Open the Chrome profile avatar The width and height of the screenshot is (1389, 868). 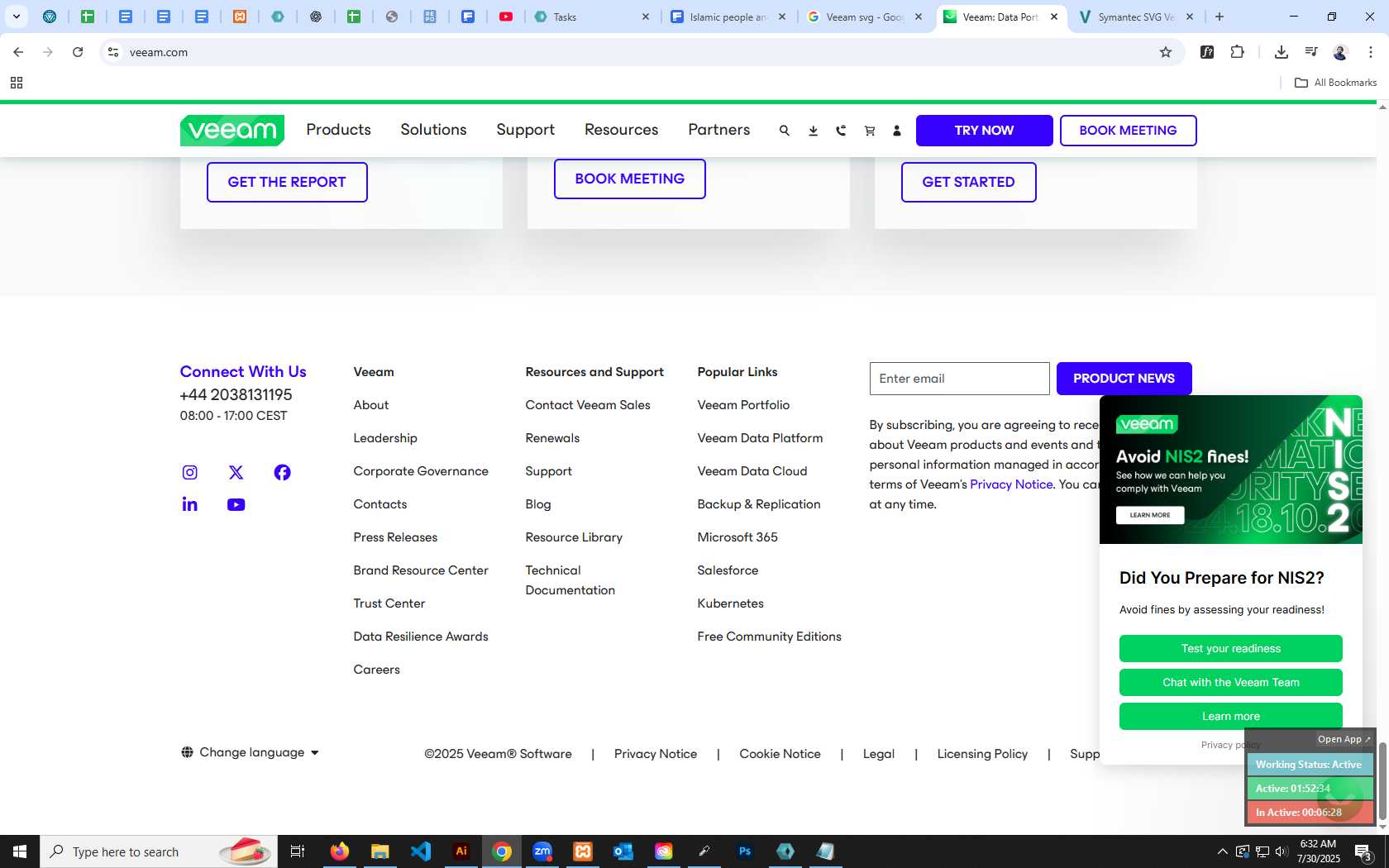point(1341,52)
